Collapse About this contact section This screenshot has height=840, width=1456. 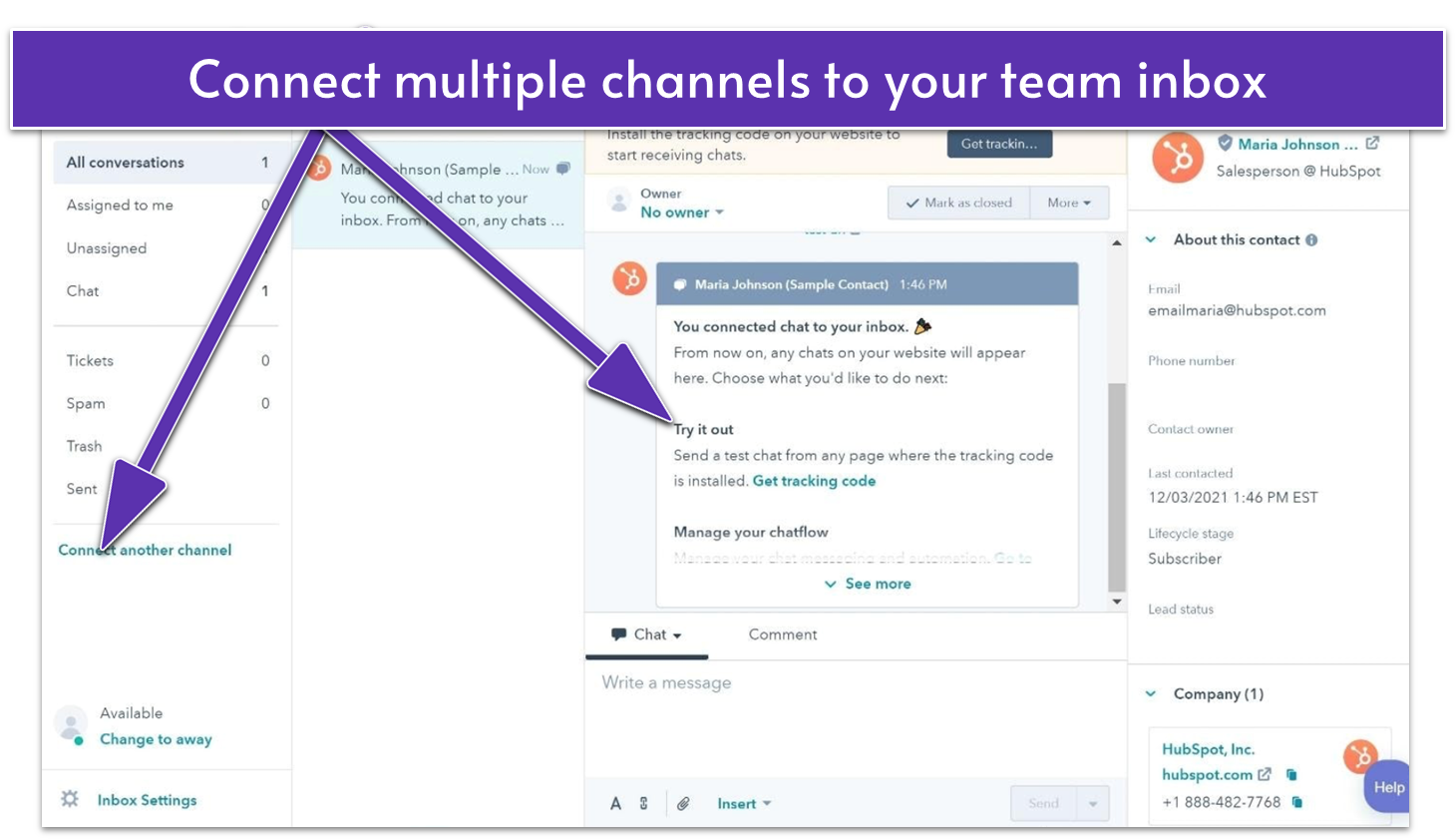point(1151,239)
